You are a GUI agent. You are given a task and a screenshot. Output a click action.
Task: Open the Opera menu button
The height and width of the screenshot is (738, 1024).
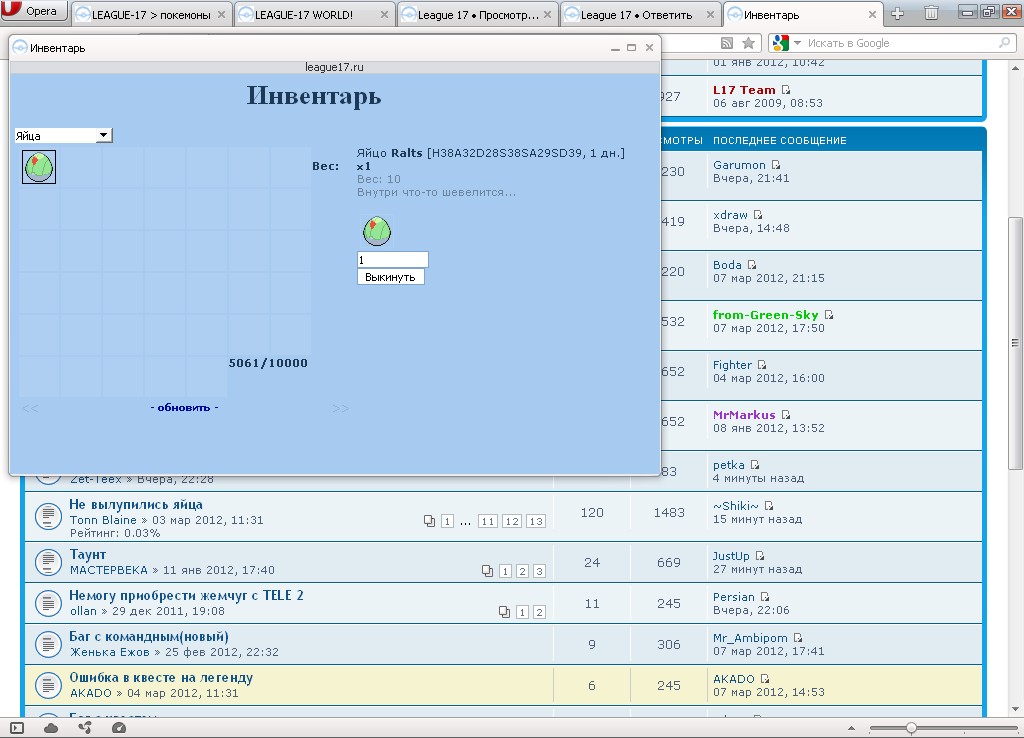[x=34, y=10]
